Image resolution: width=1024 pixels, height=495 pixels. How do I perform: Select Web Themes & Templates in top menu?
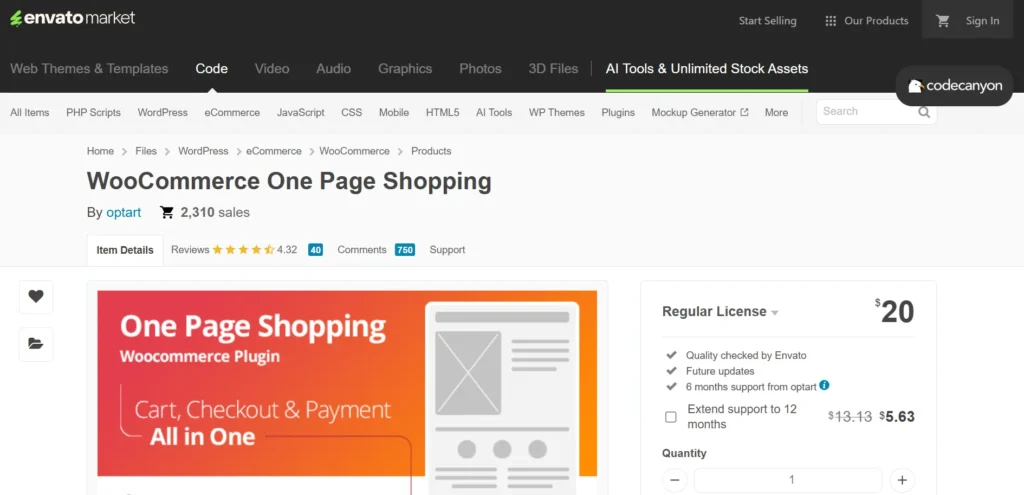pos(89,69)
